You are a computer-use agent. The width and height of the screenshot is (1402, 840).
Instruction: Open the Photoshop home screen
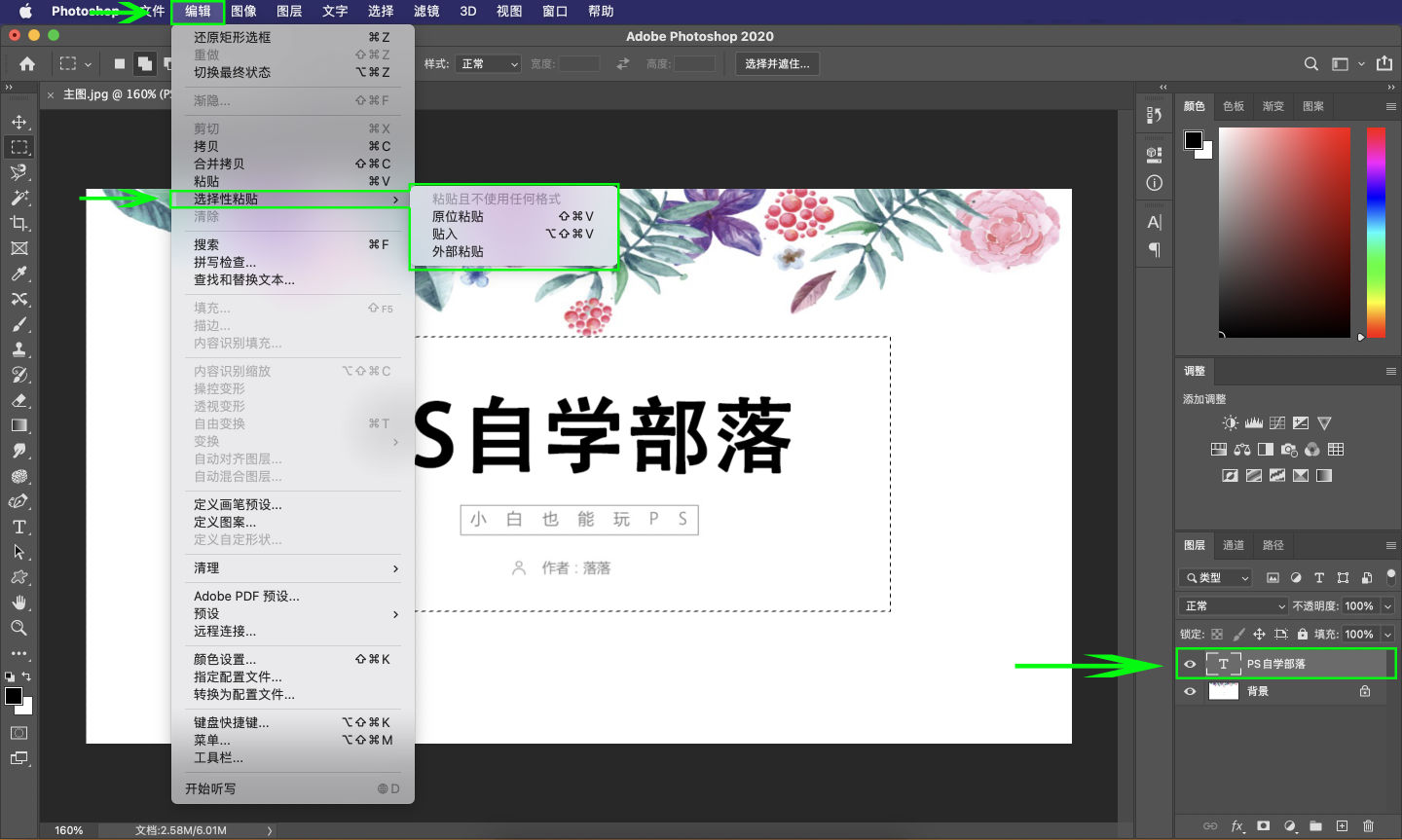[25, 63]
